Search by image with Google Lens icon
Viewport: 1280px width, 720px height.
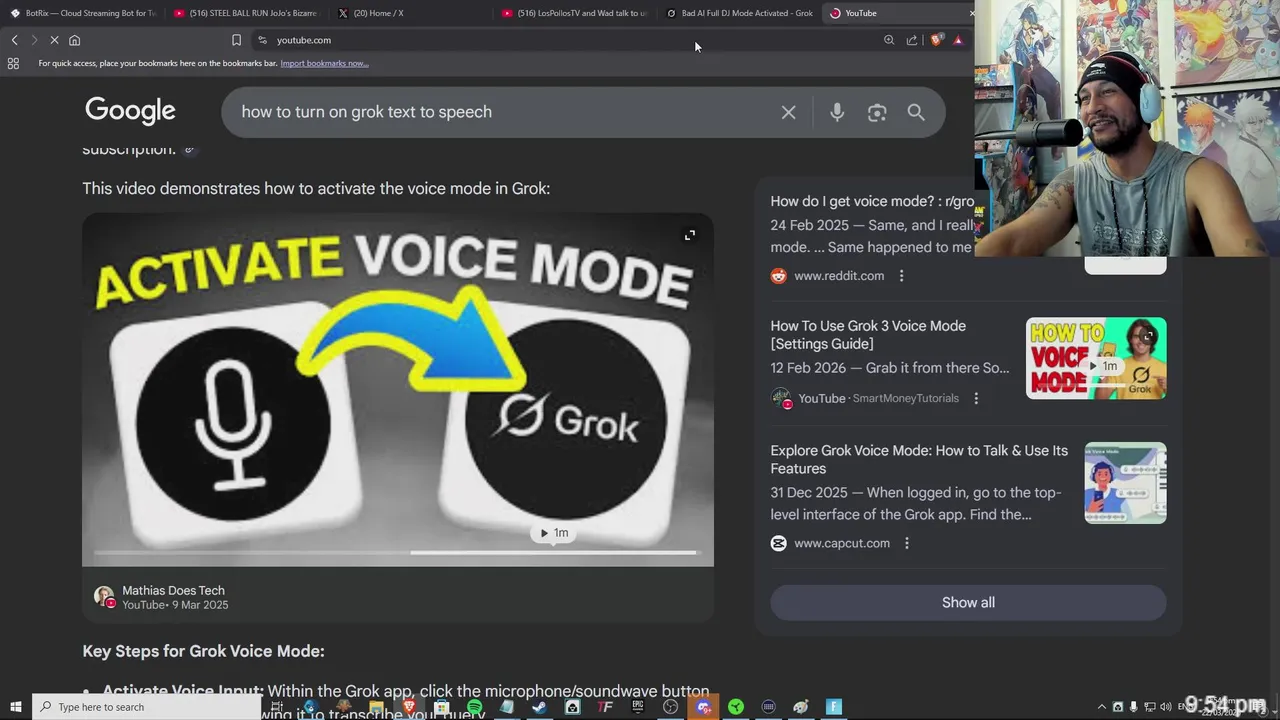pyautogui.click(x=877, y=112)
